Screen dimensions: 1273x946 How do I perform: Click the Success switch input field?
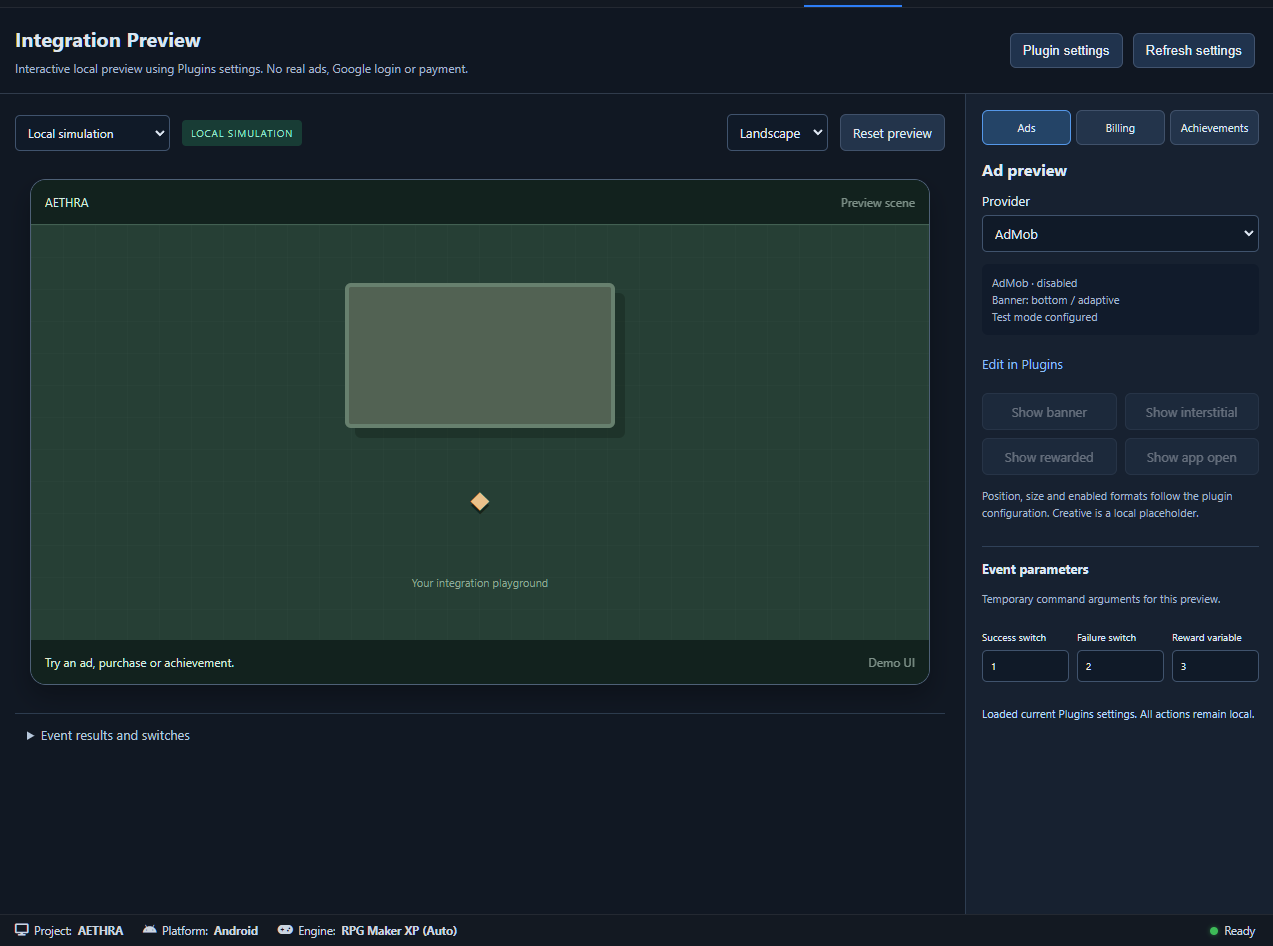pyautogui.click(x=1025, y=666)
